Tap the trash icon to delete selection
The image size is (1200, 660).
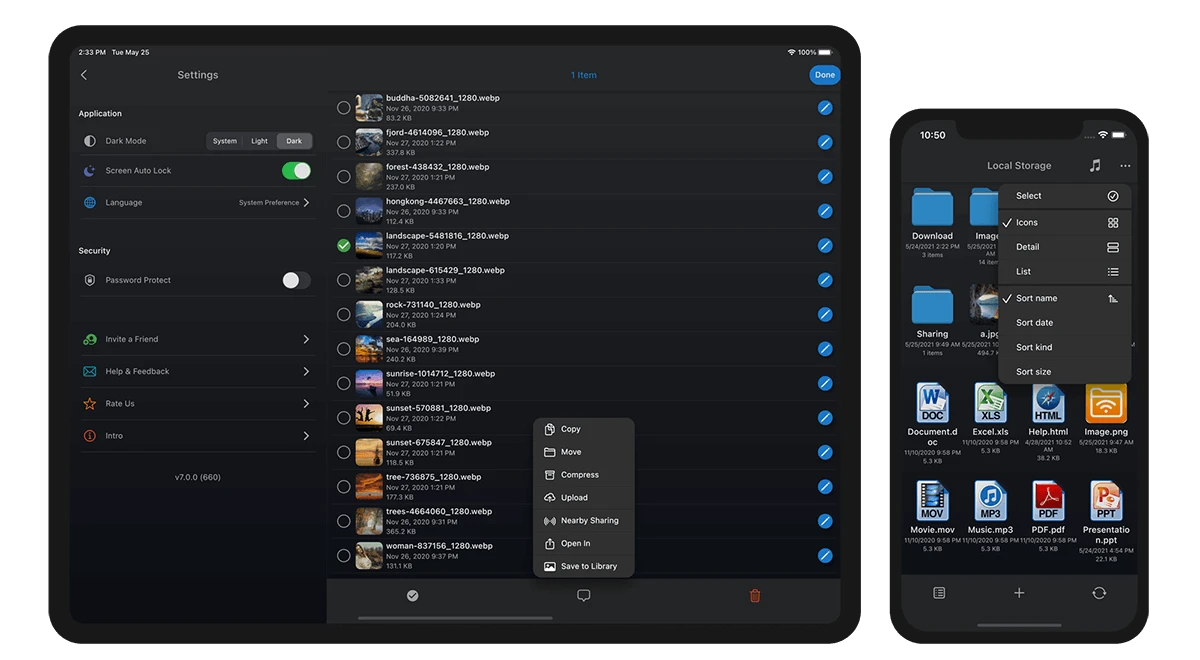click(x=754, y=595)
